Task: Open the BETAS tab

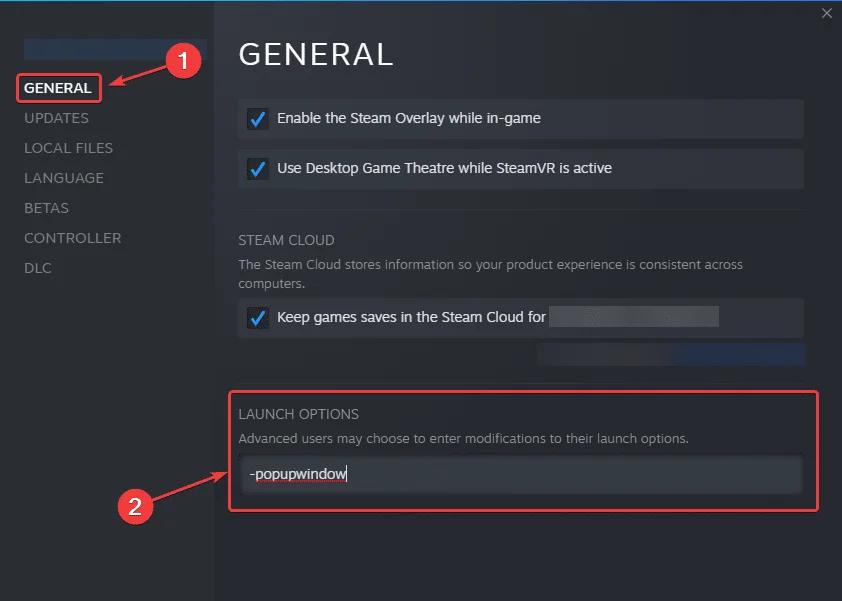Action: pyautogui.click(x=46, y=208)
